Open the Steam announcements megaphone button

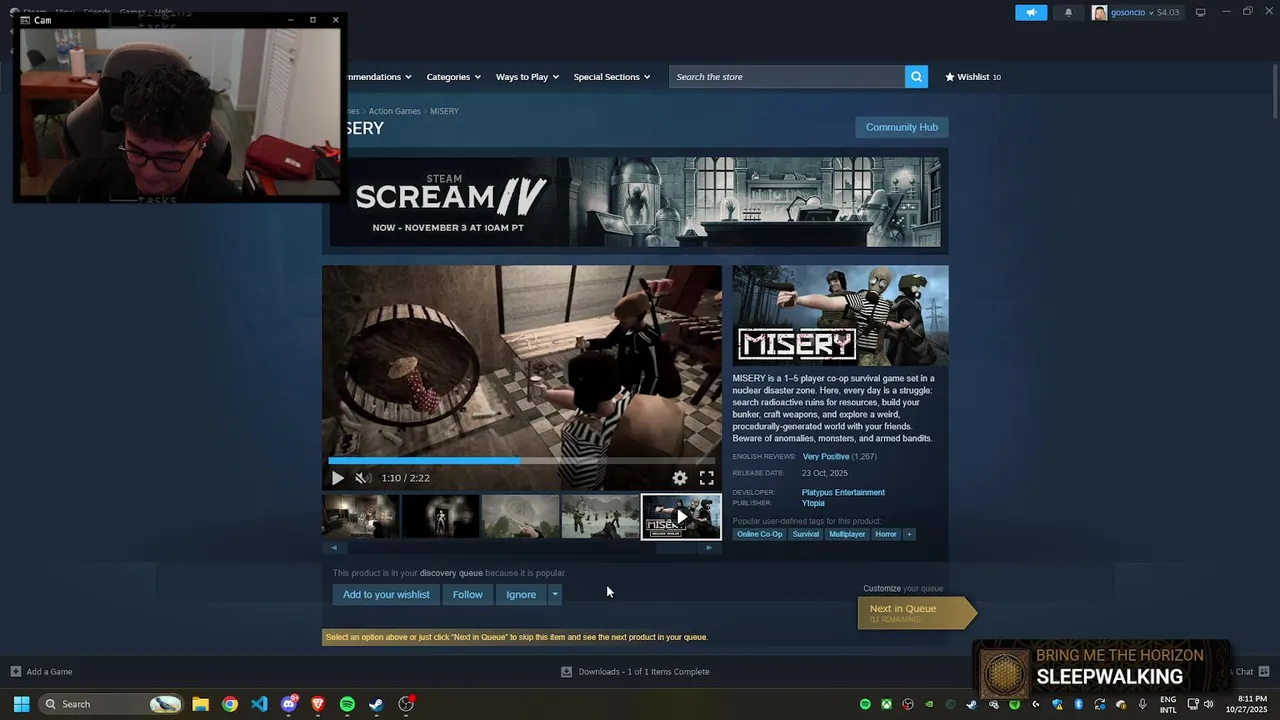pyautogui.click(x=1031, y=12)
